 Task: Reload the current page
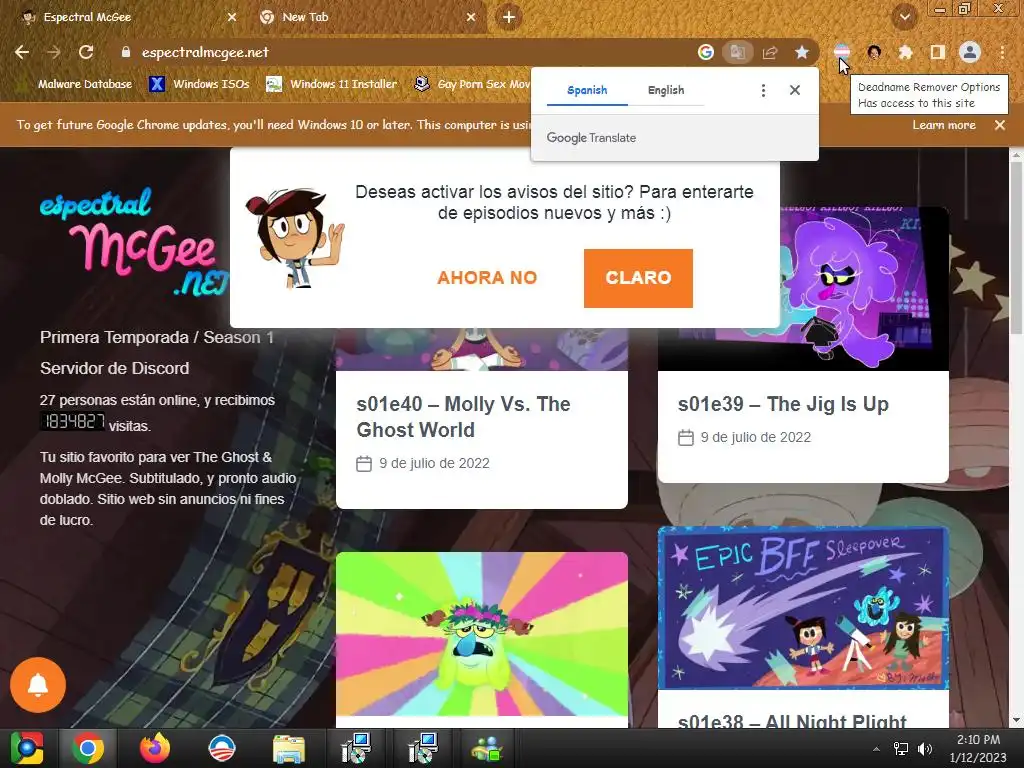(86, 52)
